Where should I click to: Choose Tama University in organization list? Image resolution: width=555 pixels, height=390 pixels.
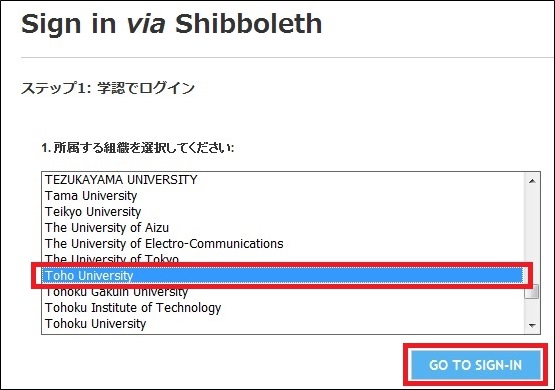click(282, 196)
